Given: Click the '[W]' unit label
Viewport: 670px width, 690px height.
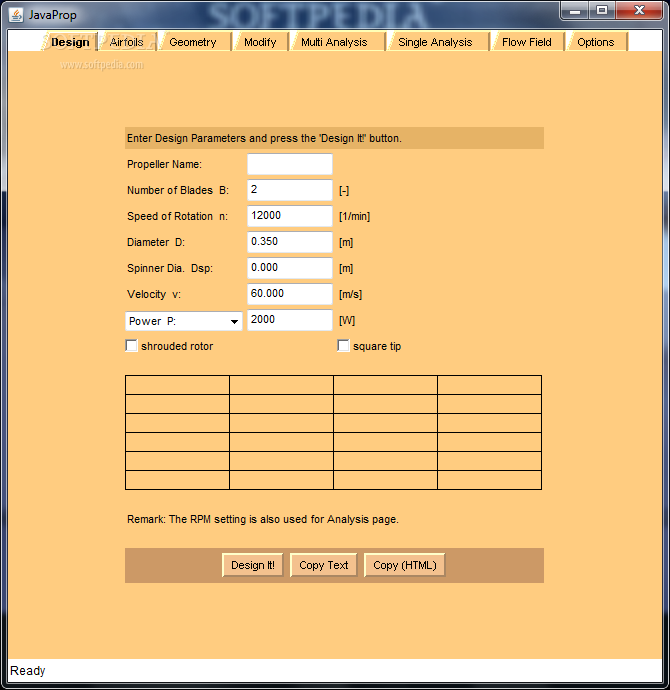Looking at the screenshot, I should click(x=347, y=320).
